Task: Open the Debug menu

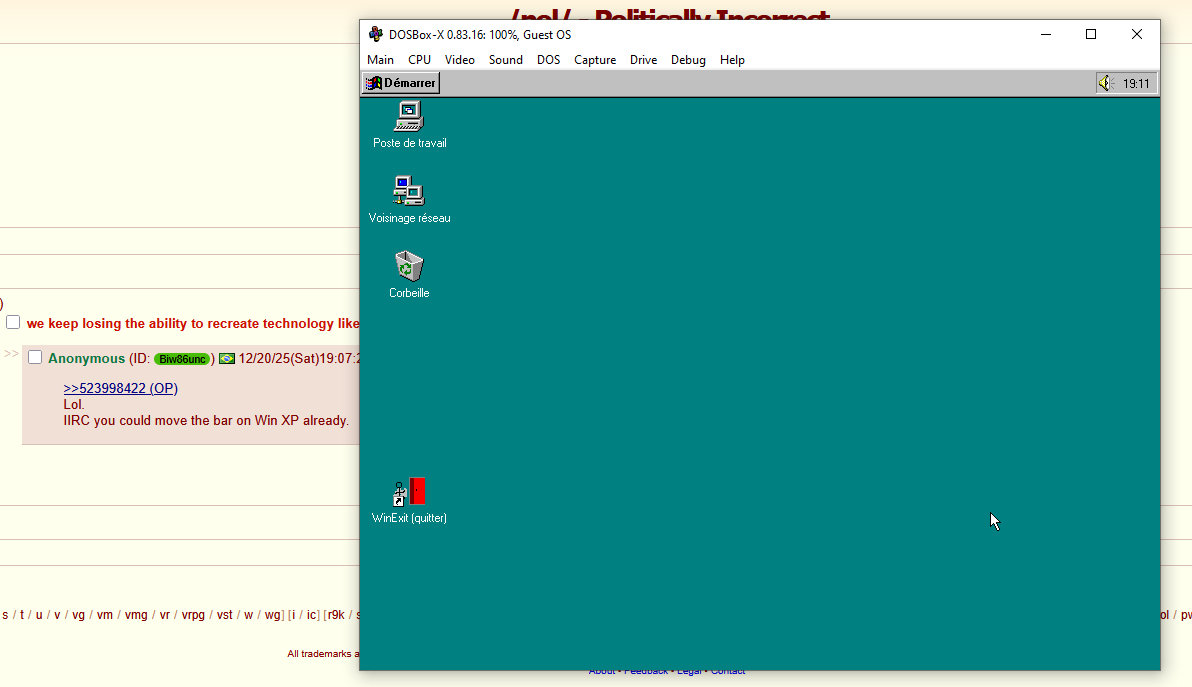Action: click(x=688, y=60)
